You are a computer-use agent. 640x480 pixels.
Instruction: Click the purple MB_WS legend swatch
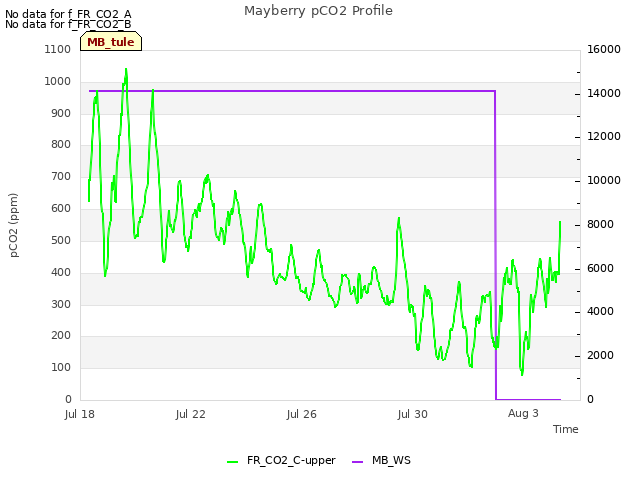[x=357, y=462]
